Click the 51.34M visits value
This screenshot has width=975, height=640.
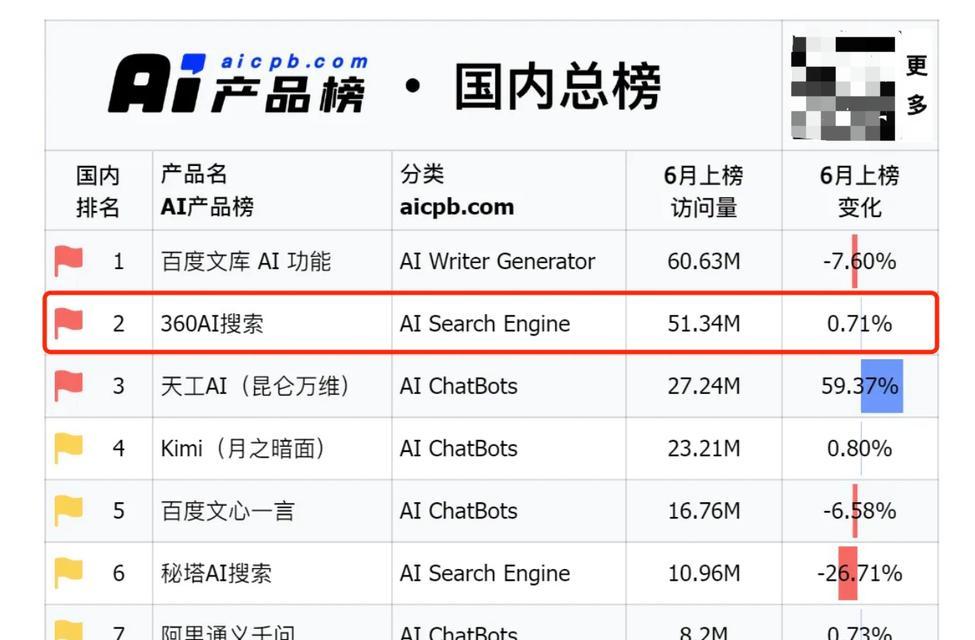(x=704, y=323)
